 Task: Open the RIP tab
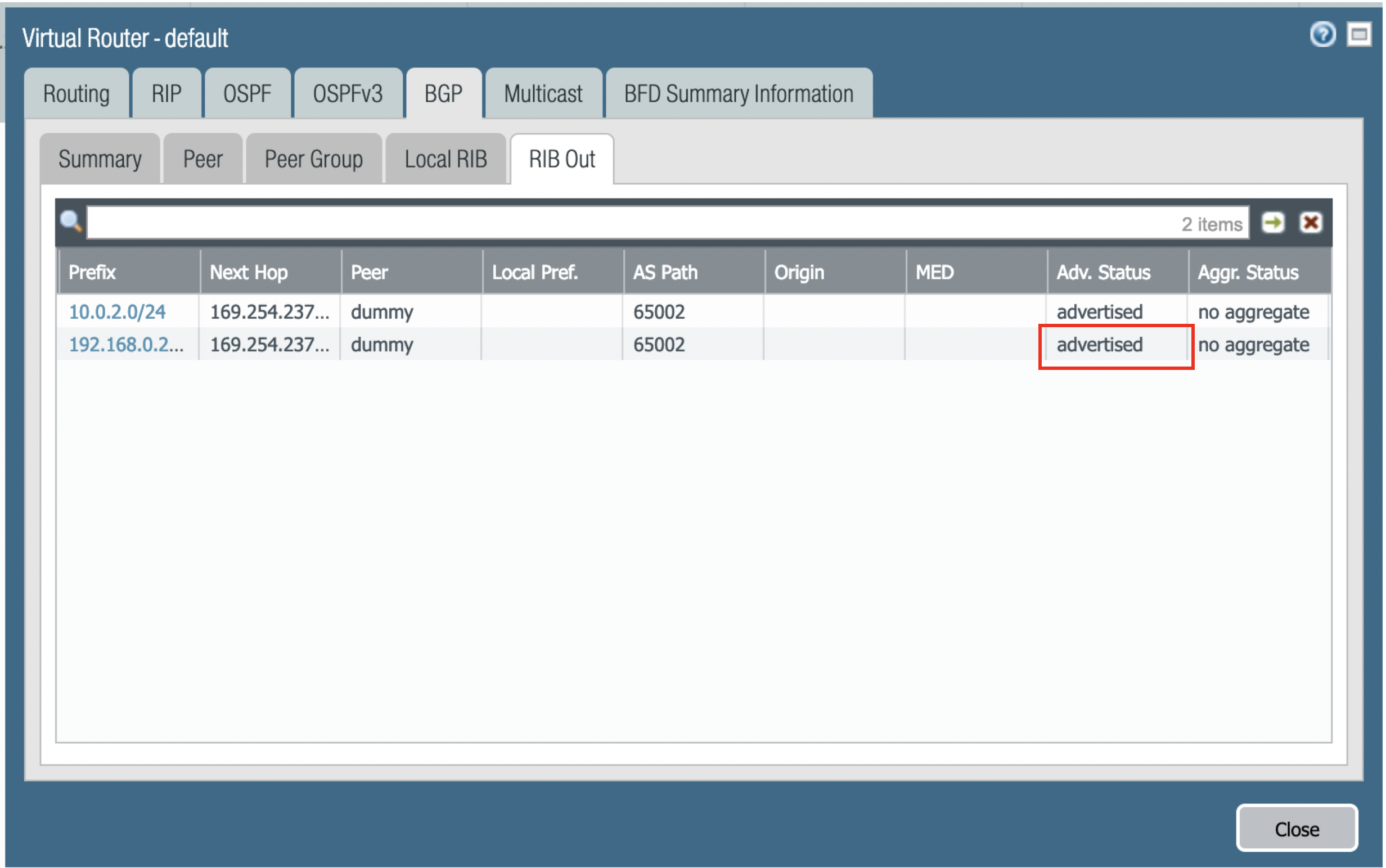(166, 93)
